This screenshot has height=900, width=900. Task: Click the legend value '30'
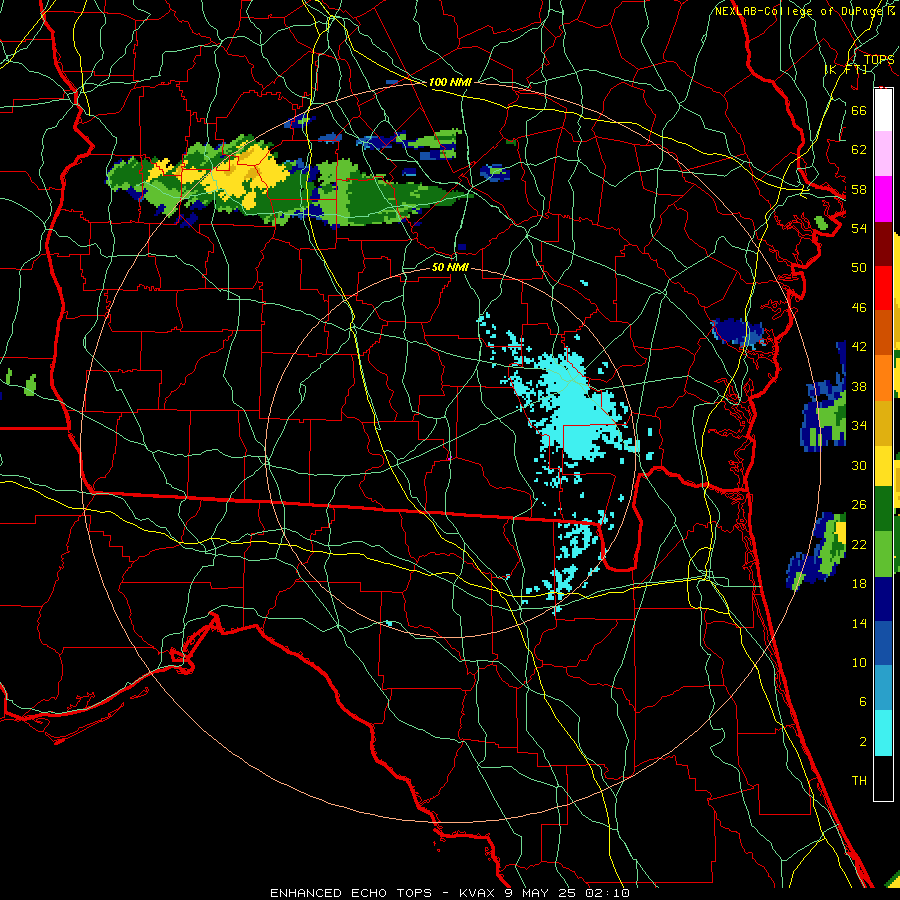(x=859, y=465)
